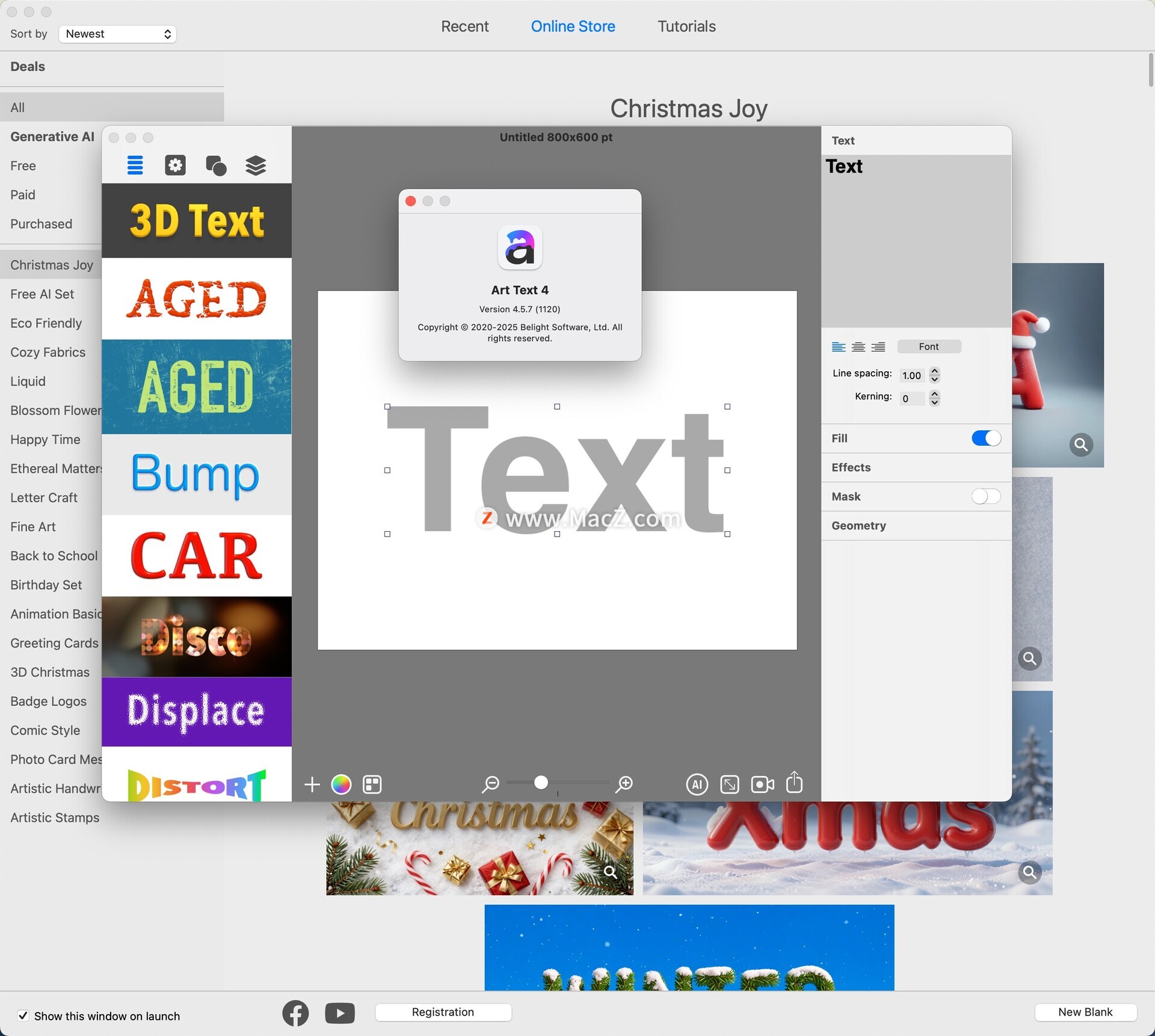Select the shapes library icon
This screenshot has height=1036, width=1155.
coord(216,165)
